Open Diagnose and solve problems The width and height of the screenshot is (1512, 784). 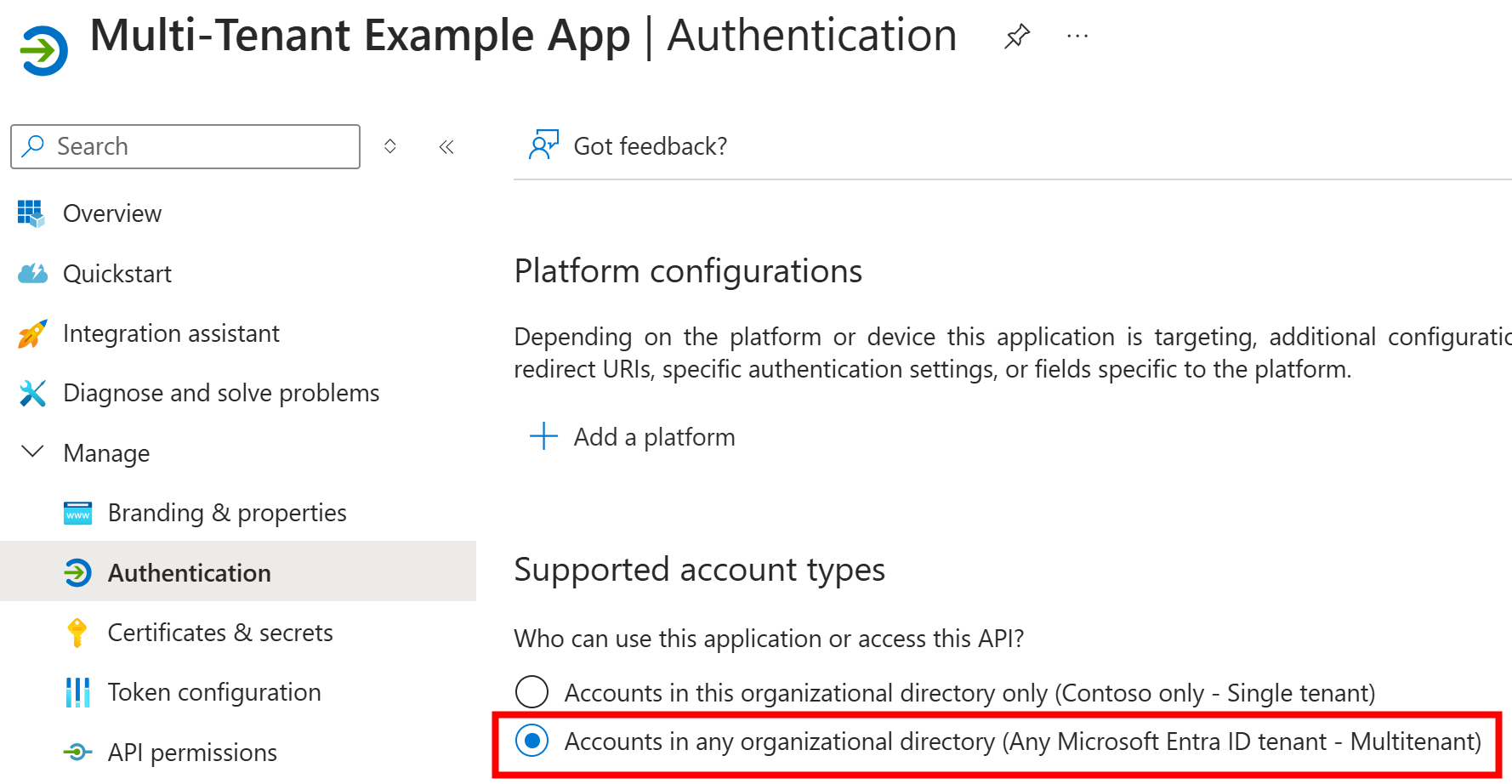[221, 393]
